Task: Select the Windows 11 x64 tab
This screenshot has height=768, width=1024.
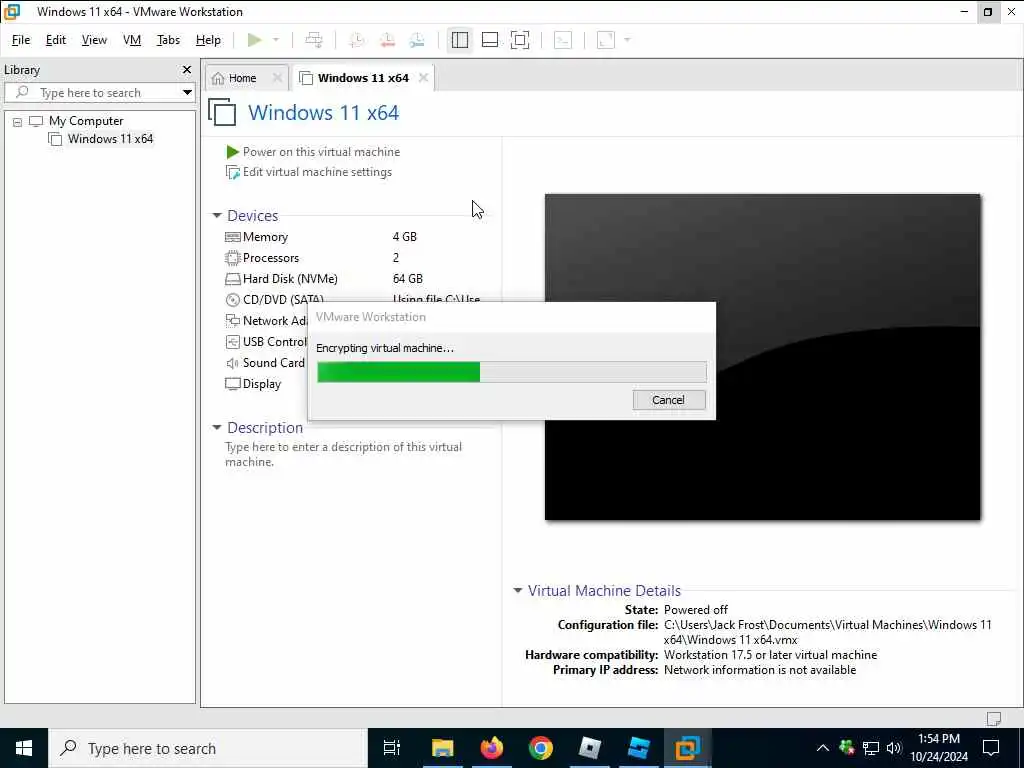Action: pos(362,78)
